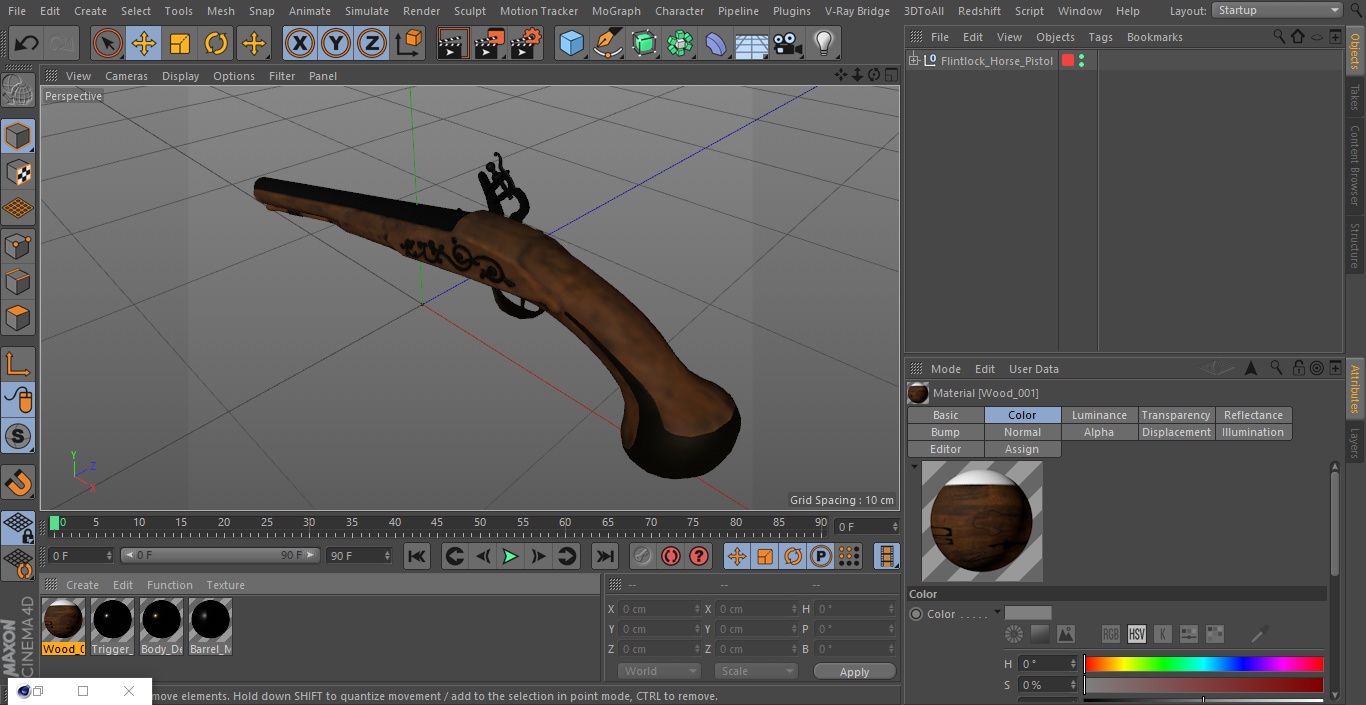Open the World coordinate dropdown

pos(659,671)
